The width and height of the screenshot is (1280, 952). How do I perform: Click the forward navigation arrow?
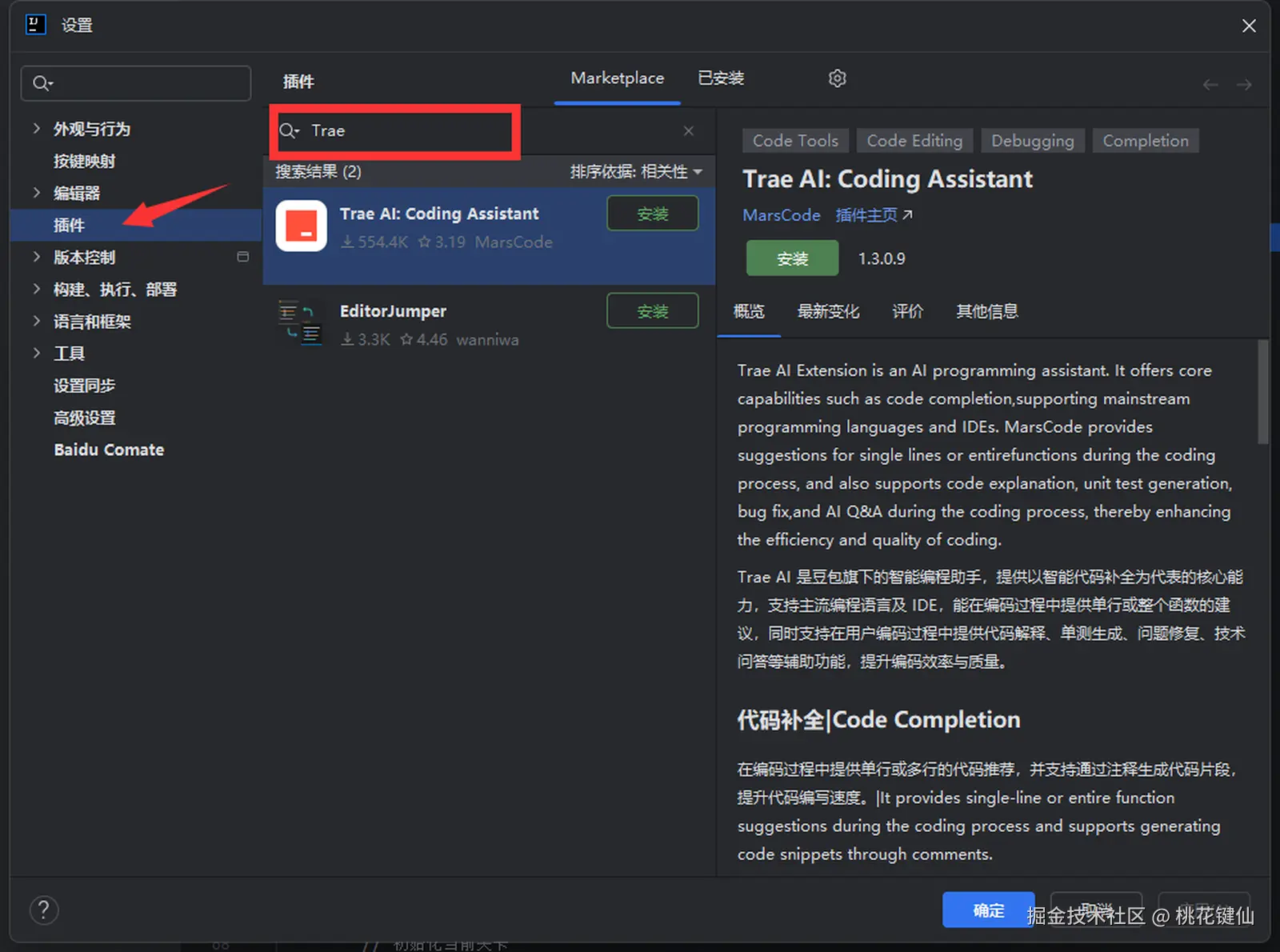point(1244,85)
